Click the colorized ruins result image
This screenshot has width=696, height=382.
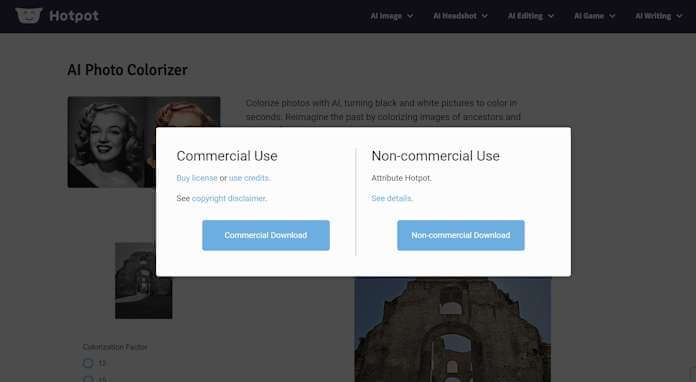point(453,329)
